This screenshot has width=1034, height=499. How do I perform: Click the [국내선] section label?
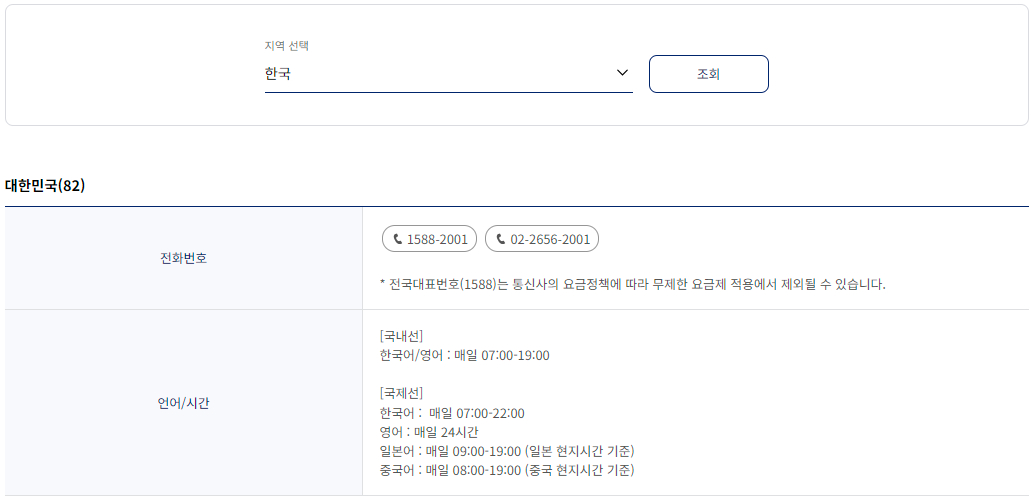pos(402,337)
